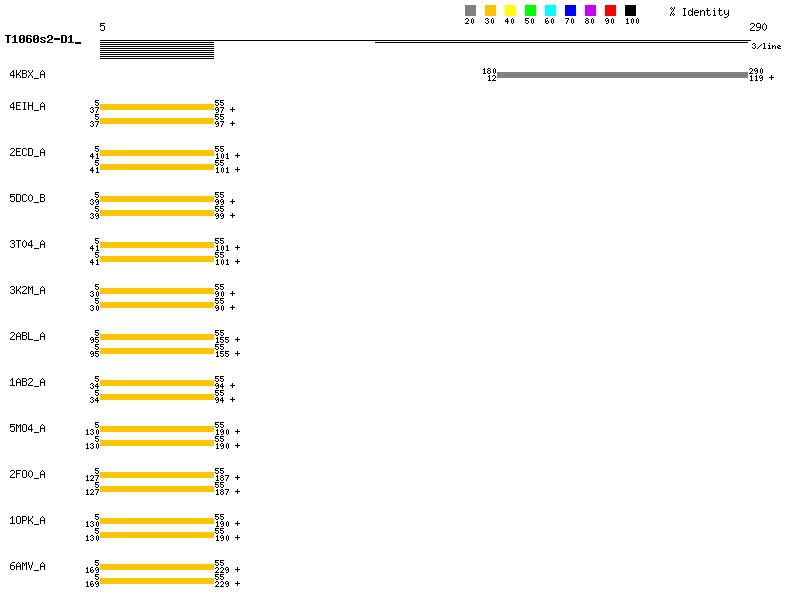Image resolution: width=800 pixels, height=600 pixels.
Task: Click the black 100% identity swatch
Action: (x=630, y=11)
